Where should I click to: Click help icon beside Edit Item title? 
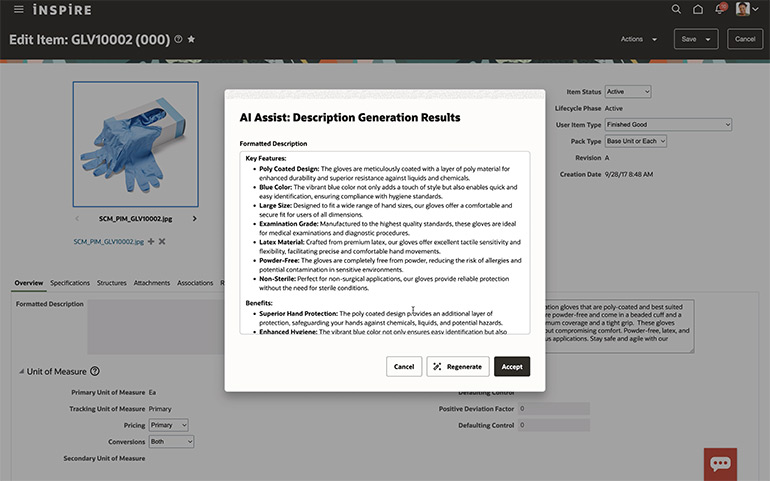coord(178,39)
